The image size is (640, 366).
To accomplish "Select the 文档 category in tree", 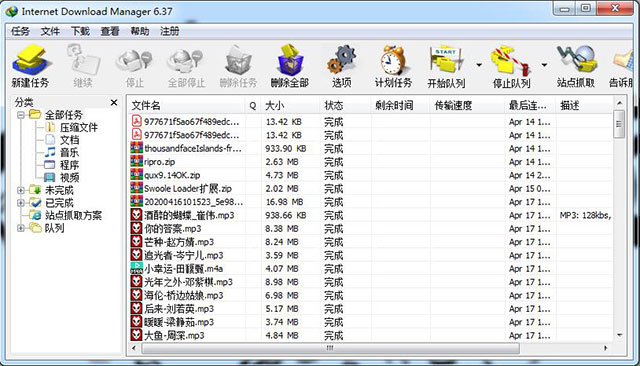I will pos(69,140).
